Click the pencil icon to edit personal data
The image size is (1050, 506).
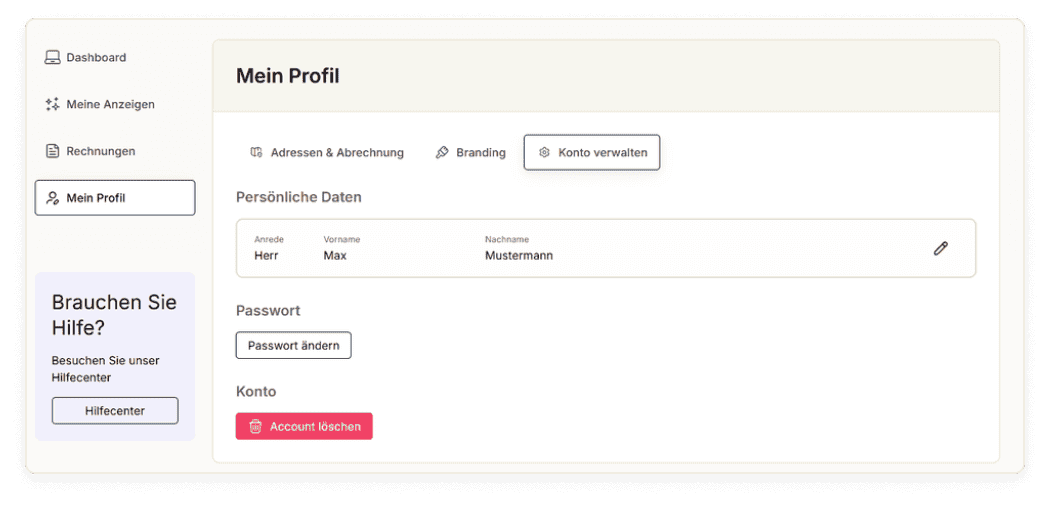[x=941, y=248]
